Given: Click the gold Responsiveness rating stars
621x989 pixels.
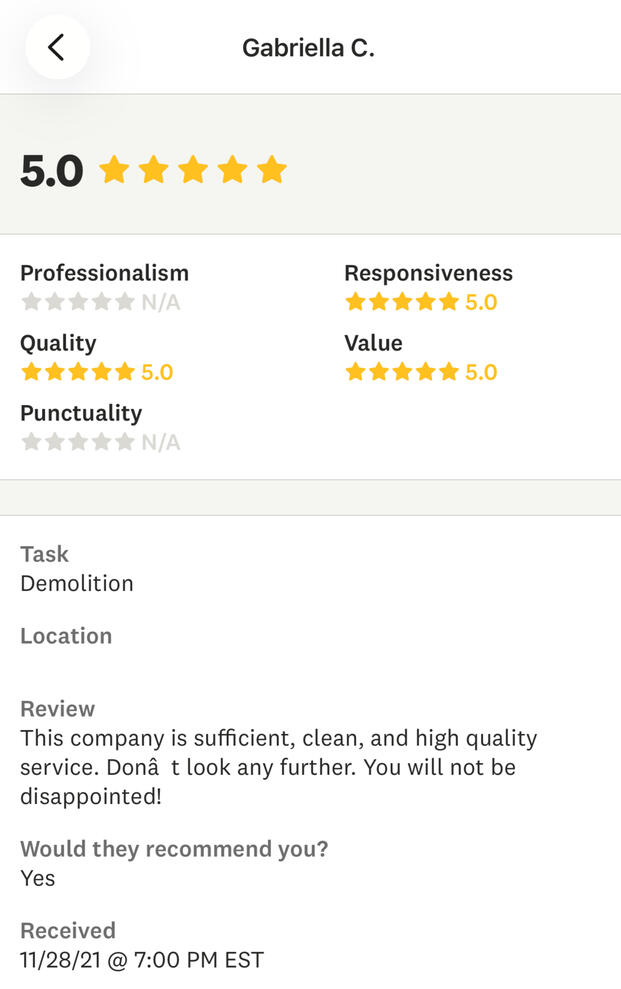Looking at the screenshot, I should click(x=402, y=302).
